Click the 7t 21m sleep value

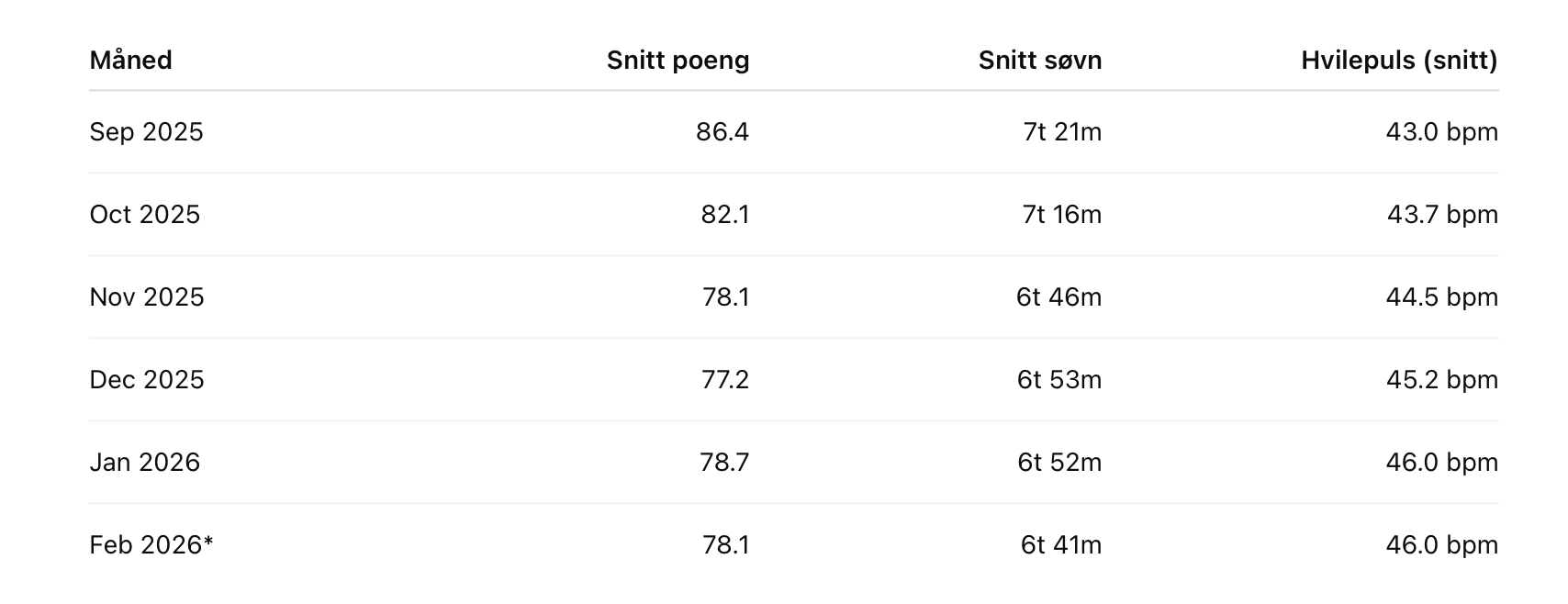[1061, 132]
